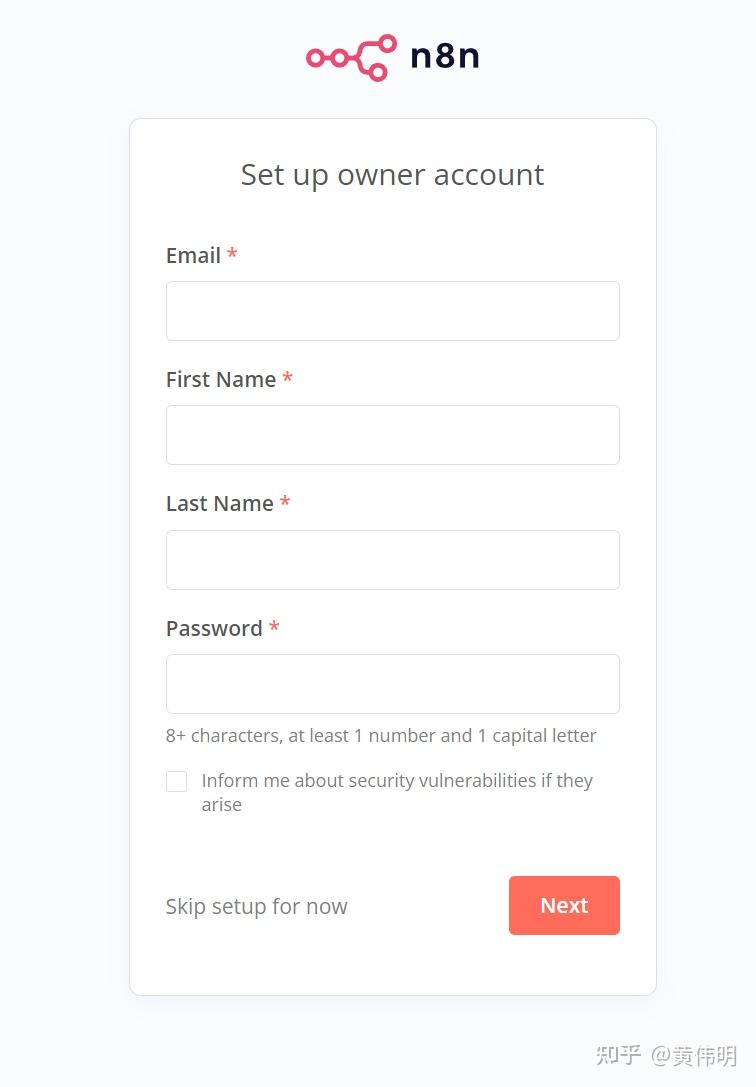Click the required asterisk beside First Name
Image resolution: width=756 pixels, height=1087 pixels.
pyautogui.click(x=287, y=379)
